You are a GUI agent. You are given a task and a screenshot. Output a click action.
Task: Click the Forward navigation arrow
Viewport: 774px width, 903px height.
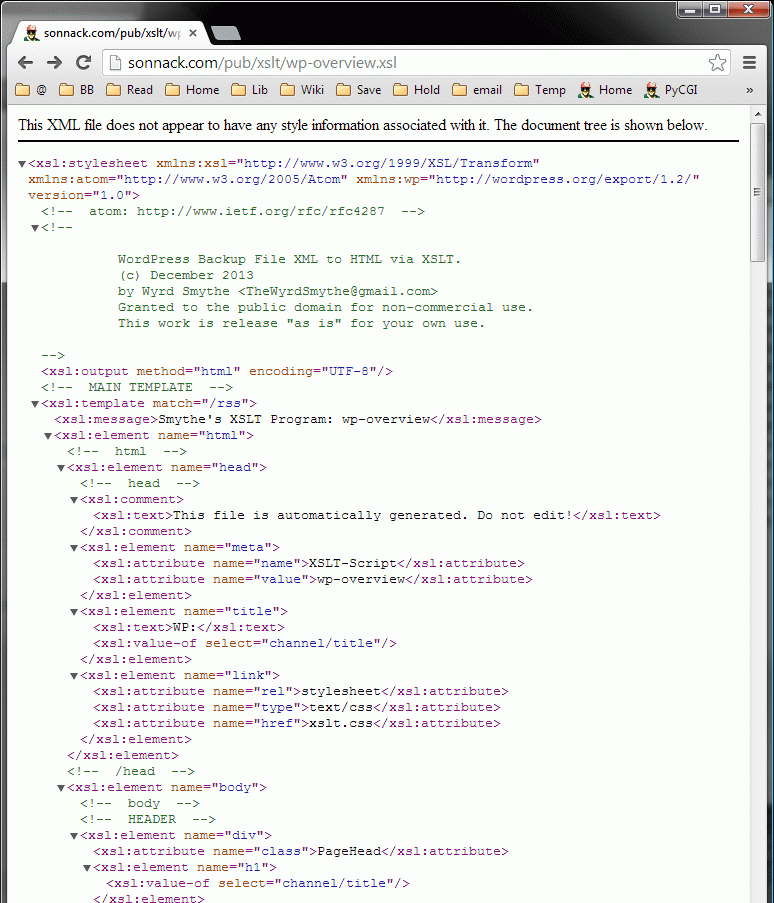(54, 63)
